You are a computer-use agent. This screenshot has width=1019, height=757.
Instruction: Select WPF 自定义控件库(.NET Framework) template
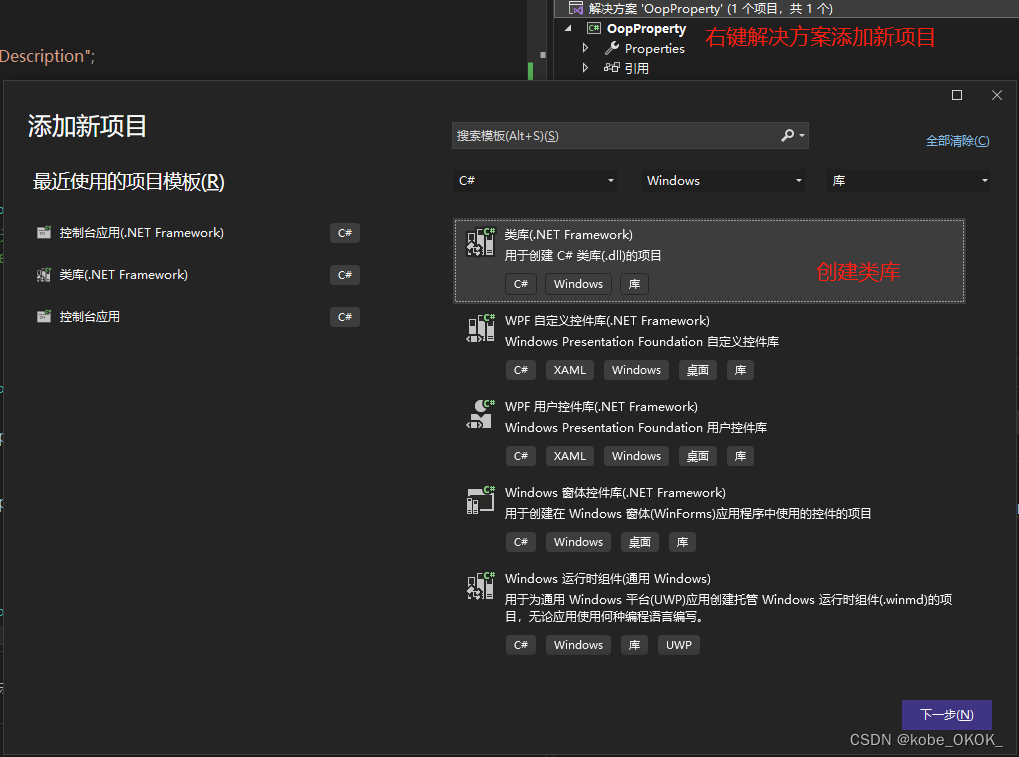[709, 346]
